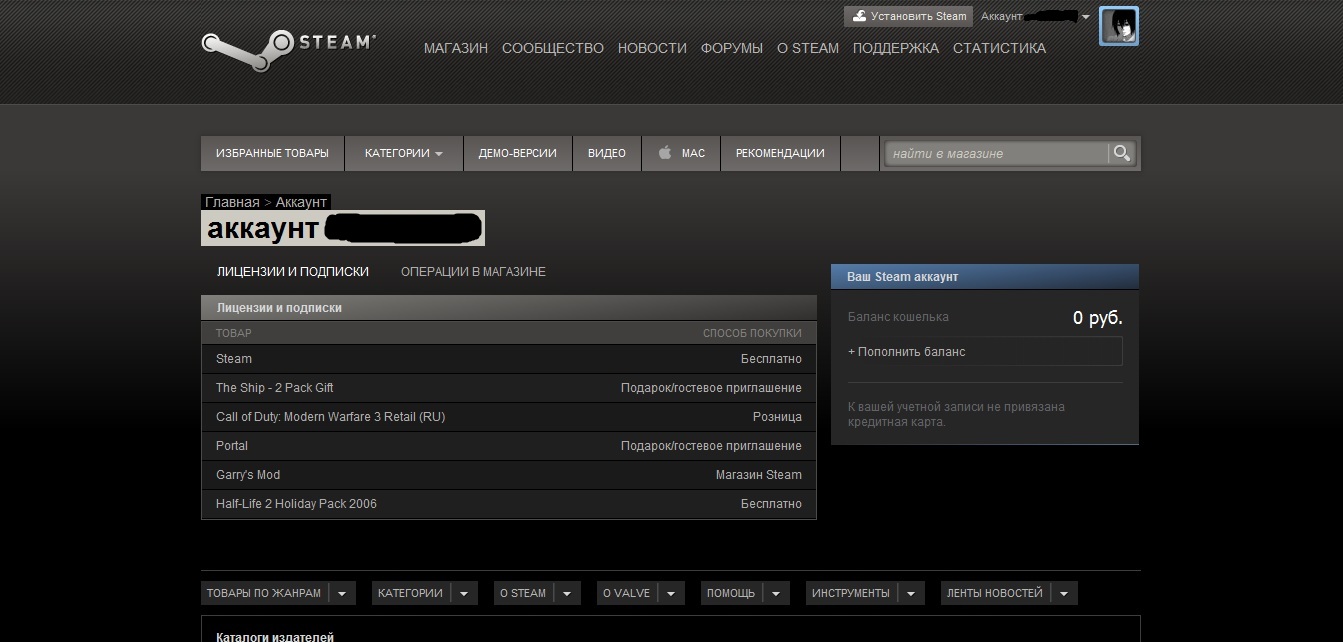1343x642 pixels.
Task: Expand ПОМОЩЬ dropdown arrow
Action: pos(776,593)
